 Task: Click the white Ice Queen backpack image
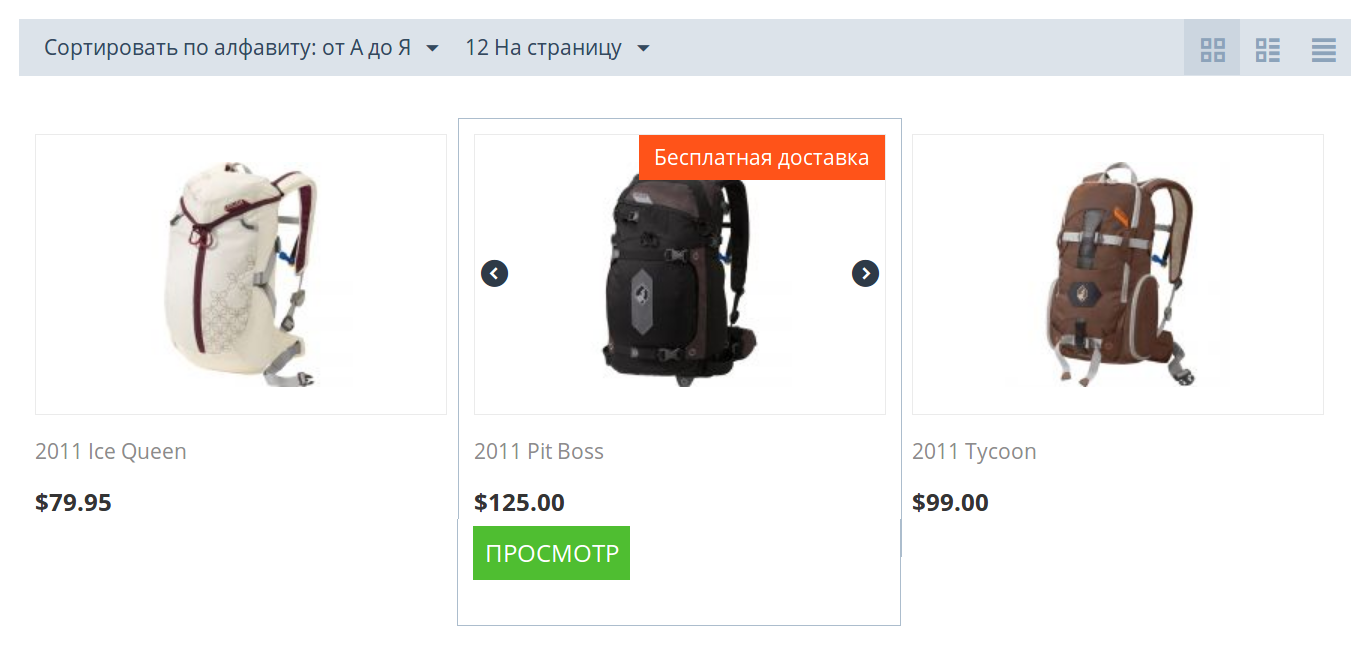(241, 274)
